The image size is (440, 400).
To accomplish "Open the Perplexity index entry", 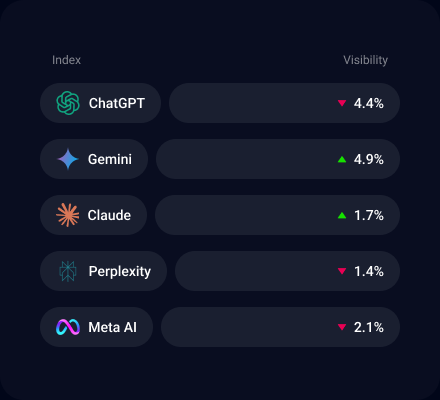I will (104, 271).
